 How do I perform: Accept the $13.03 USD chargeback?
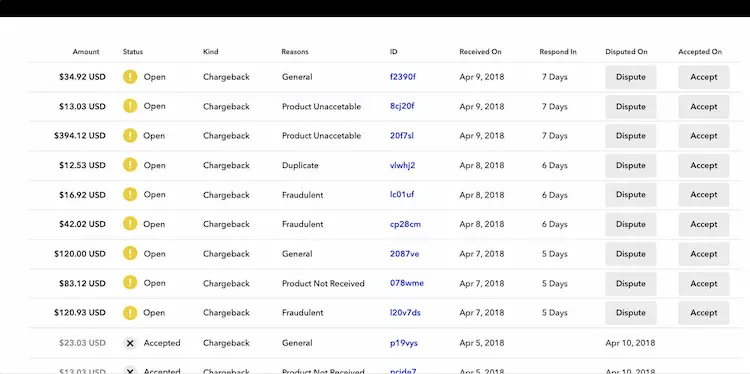click(x=704, y=107)
